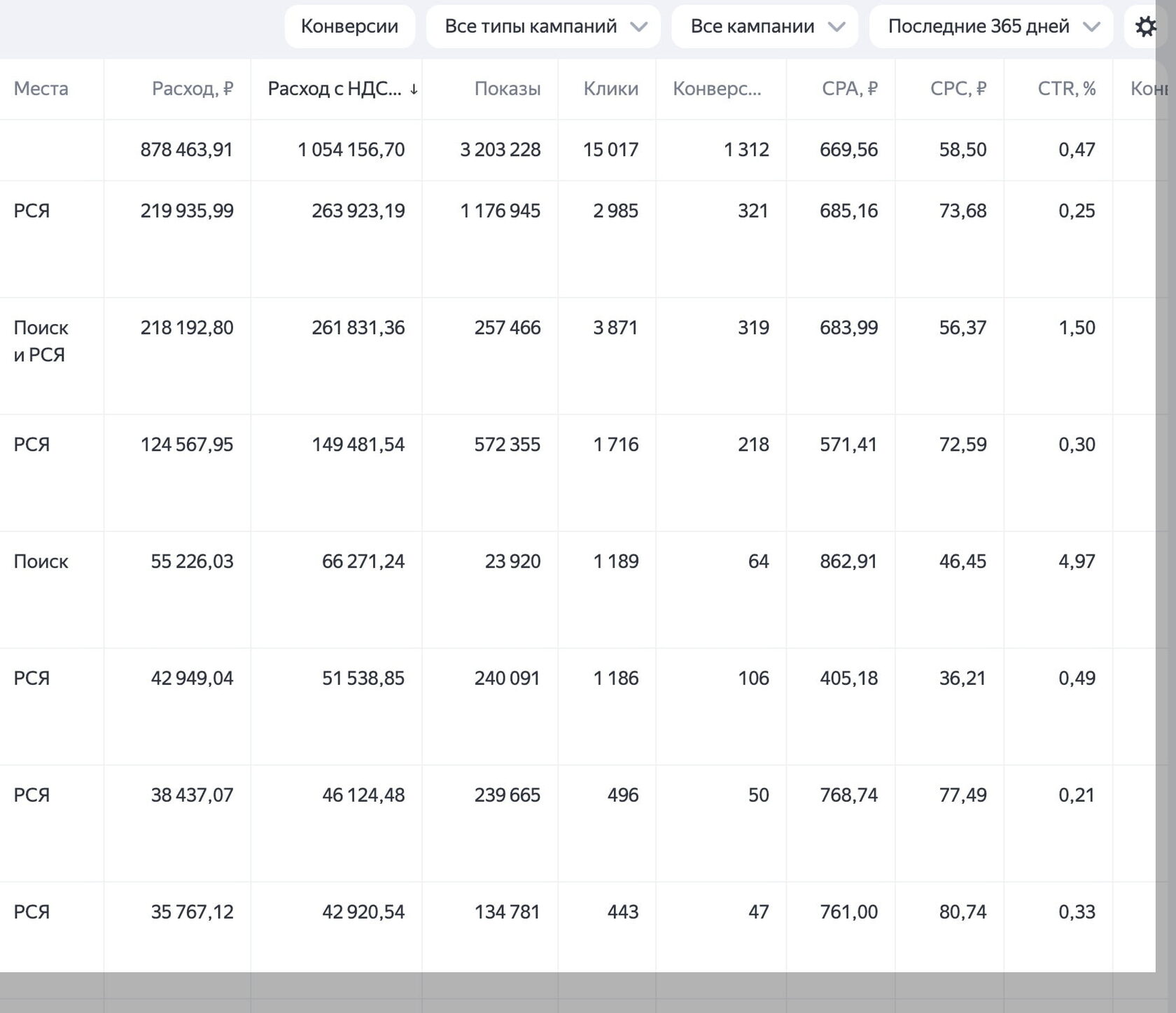The height and width of the screenshot is (1013, 1176).
Task: Click the 1 176 945 impressions cell
Action: click(x=500, y=211)
